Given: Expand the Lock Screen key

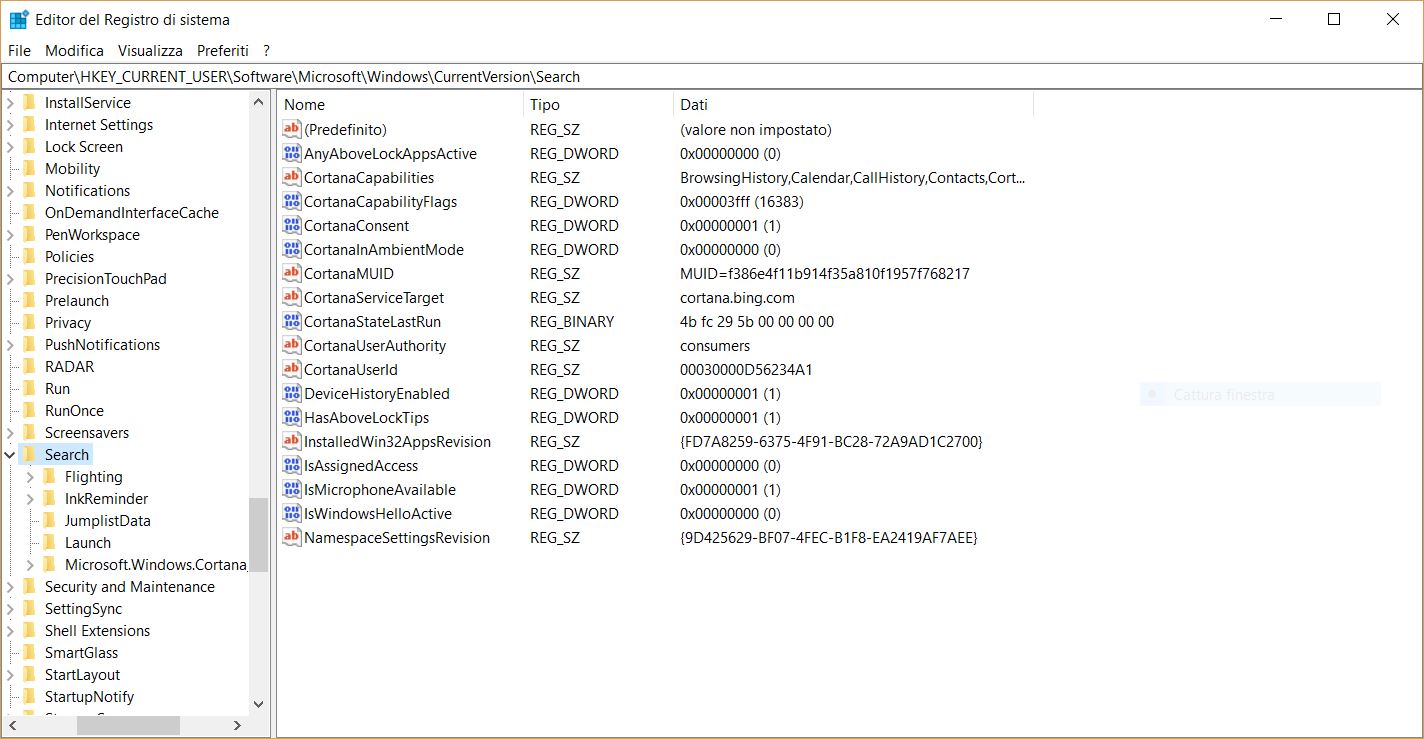Looking at the screenshot, I should pyautogui.click(x=10, y=147).
